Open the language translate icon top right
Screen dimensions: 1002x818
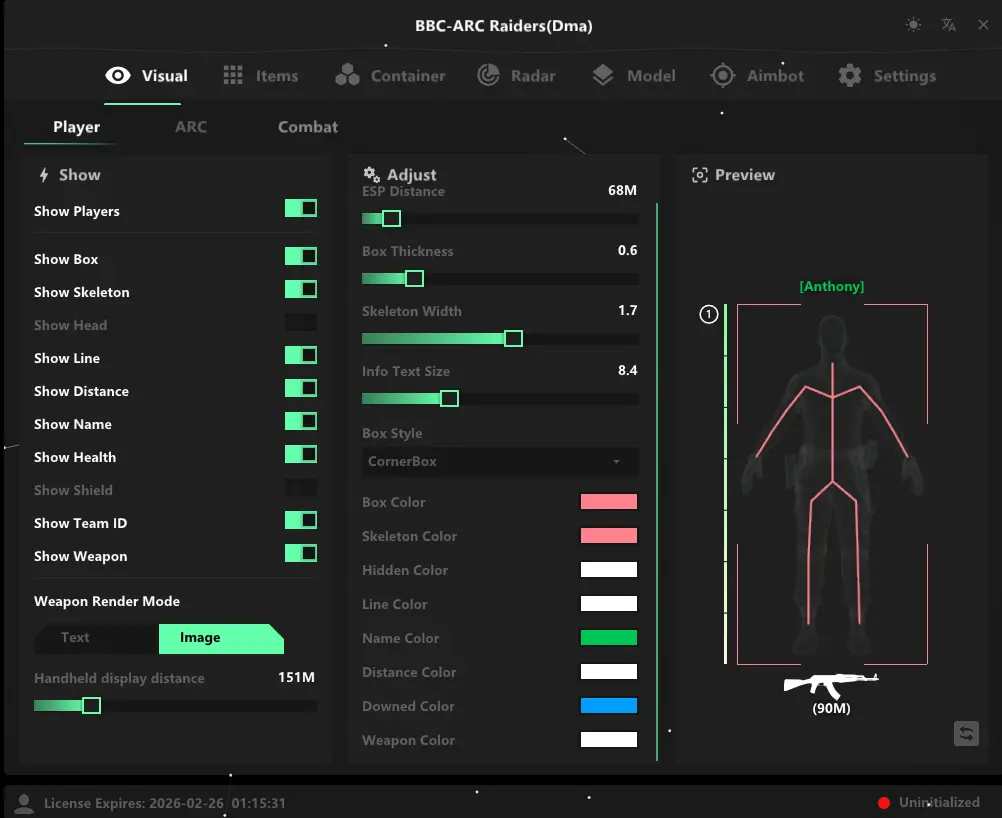coord(948,25)
